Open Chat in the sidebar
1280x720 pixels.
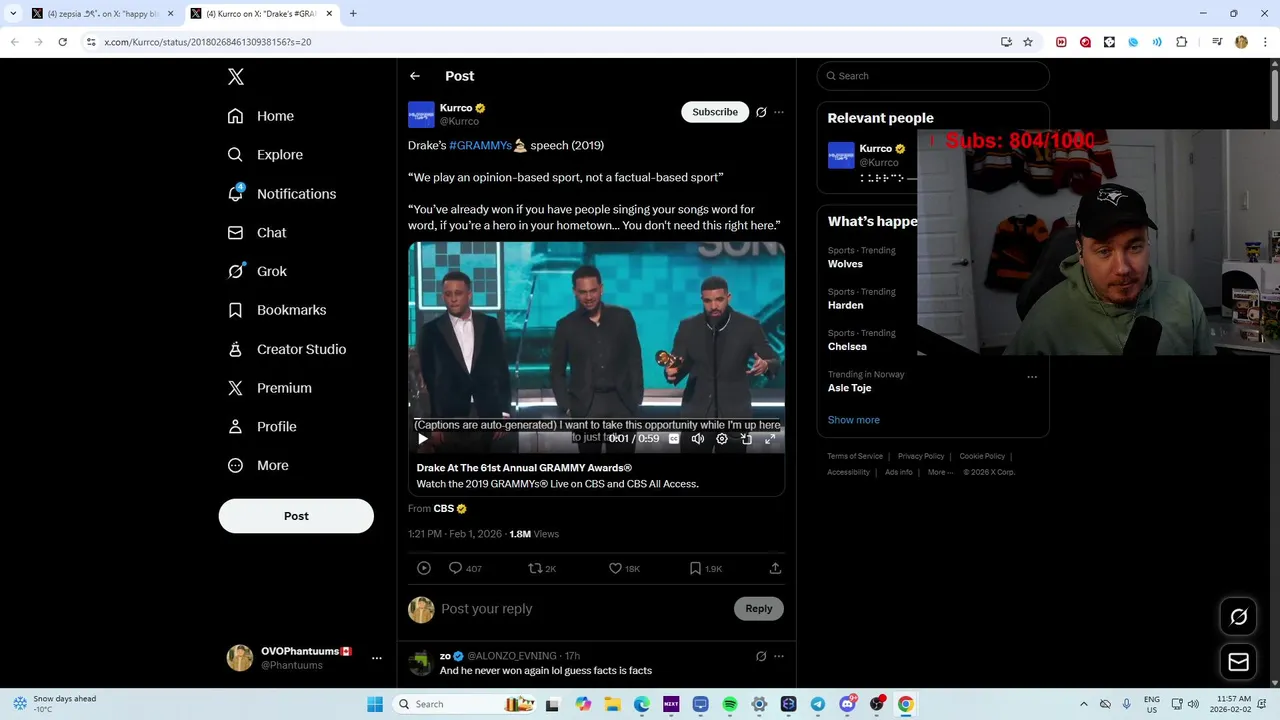pyautogui.click(x=257, y=233)
